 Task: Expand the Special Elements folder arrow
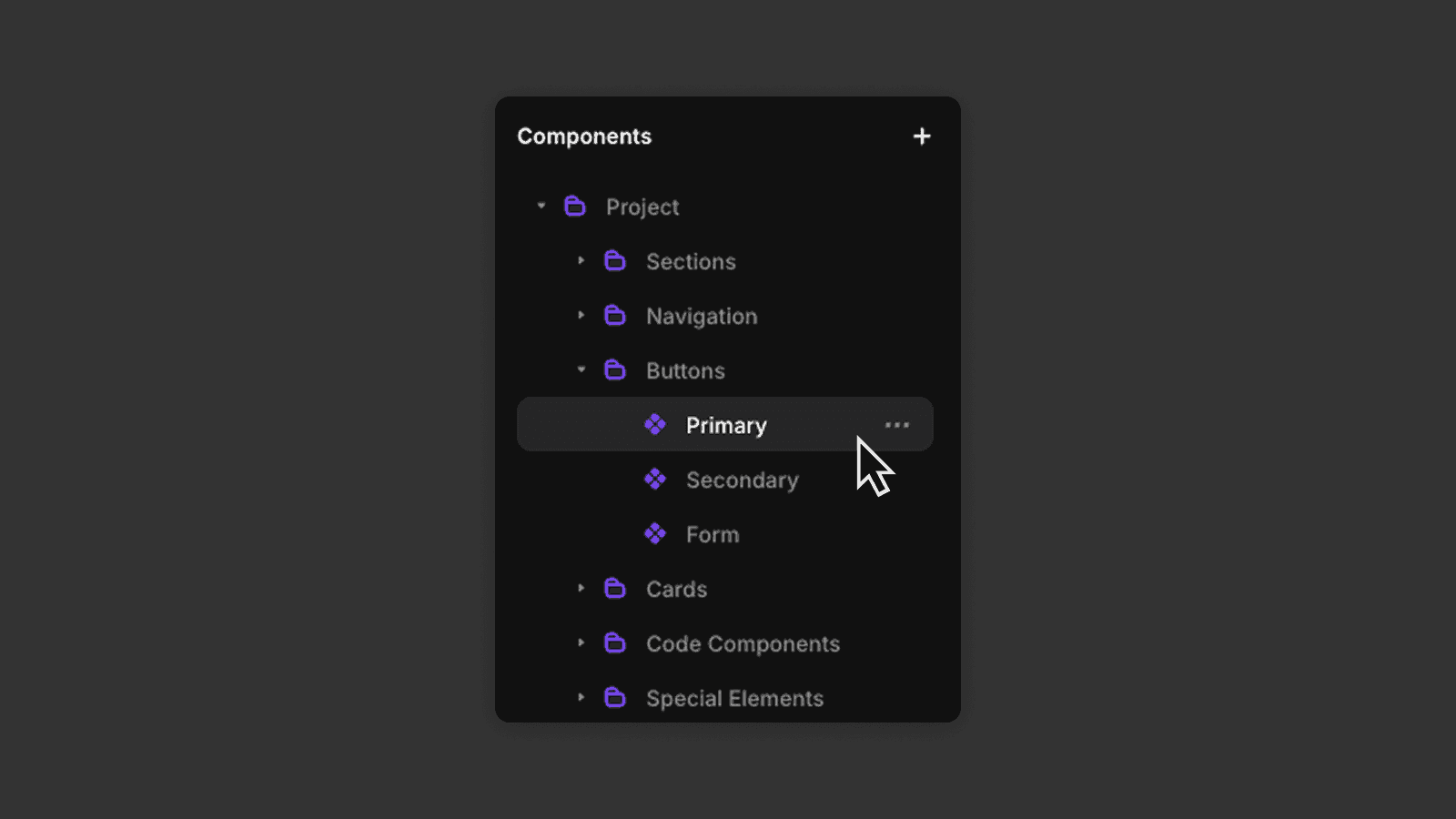click(x=581, y=698)
